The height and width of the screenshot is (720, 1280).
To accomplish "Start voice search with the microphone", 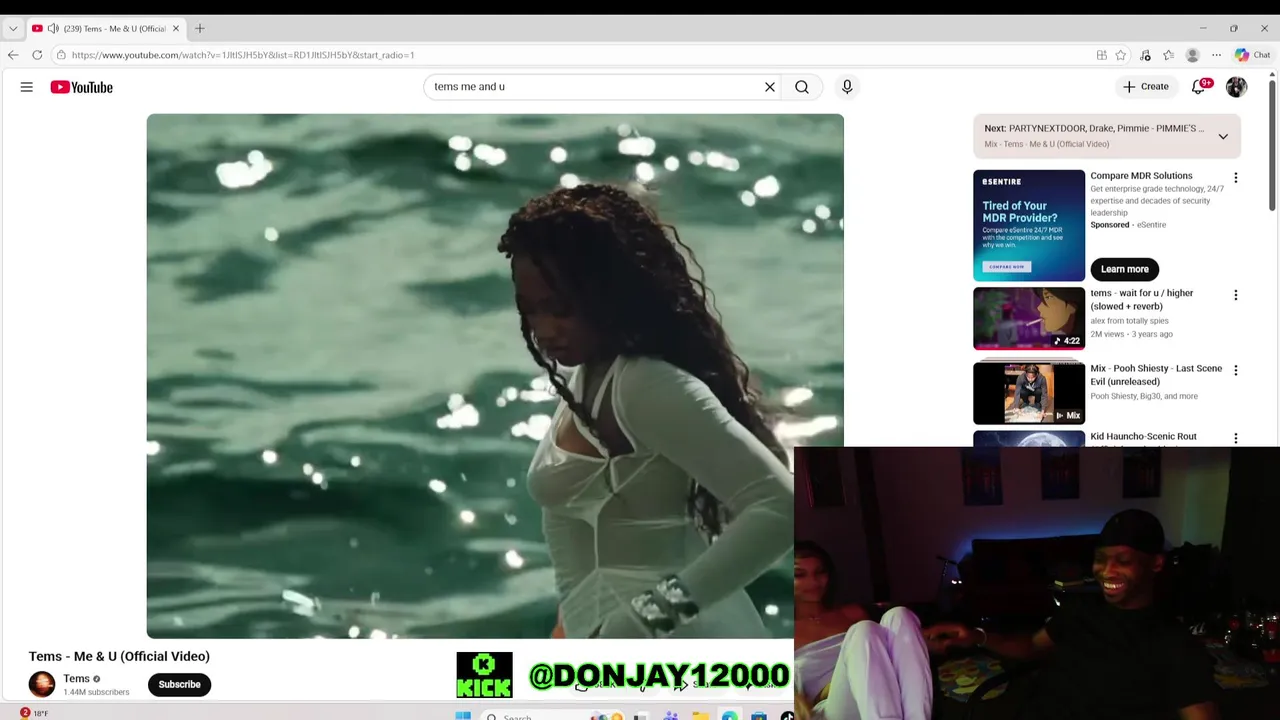I will click(x=847, y=87).
